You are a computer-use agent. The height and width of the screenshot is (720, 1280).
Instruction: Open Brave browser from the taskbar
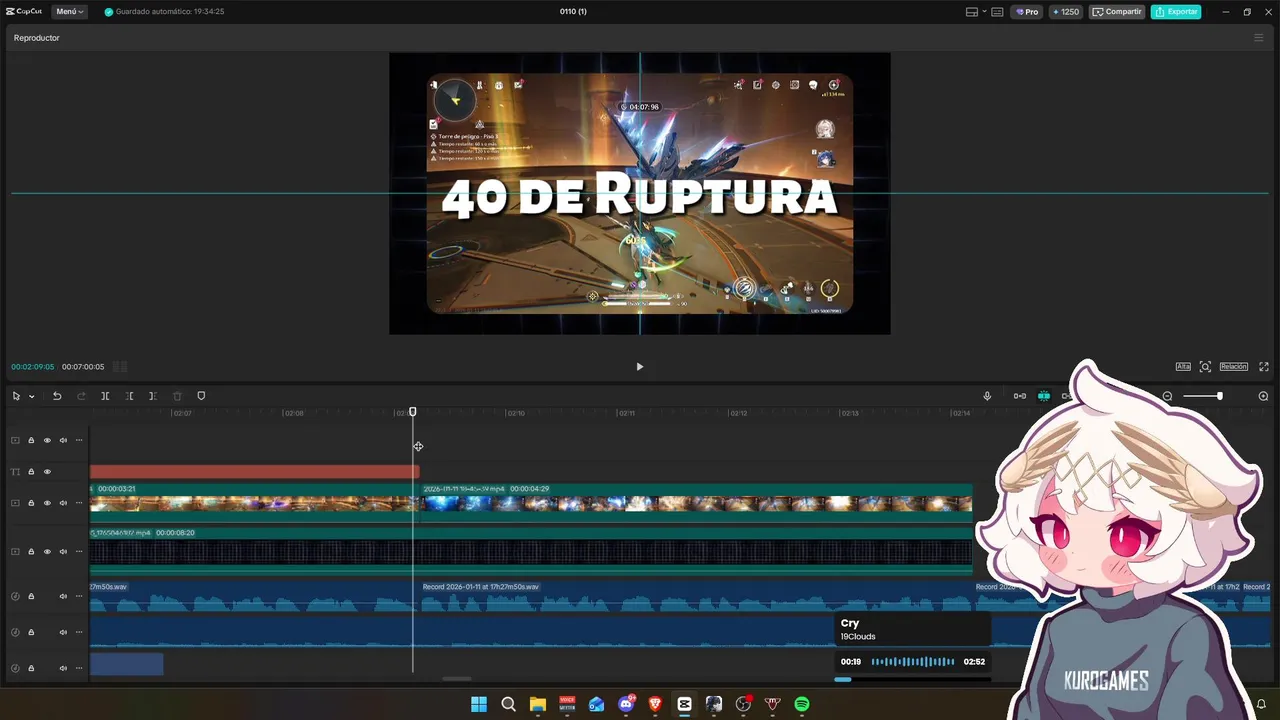point(655,704)
